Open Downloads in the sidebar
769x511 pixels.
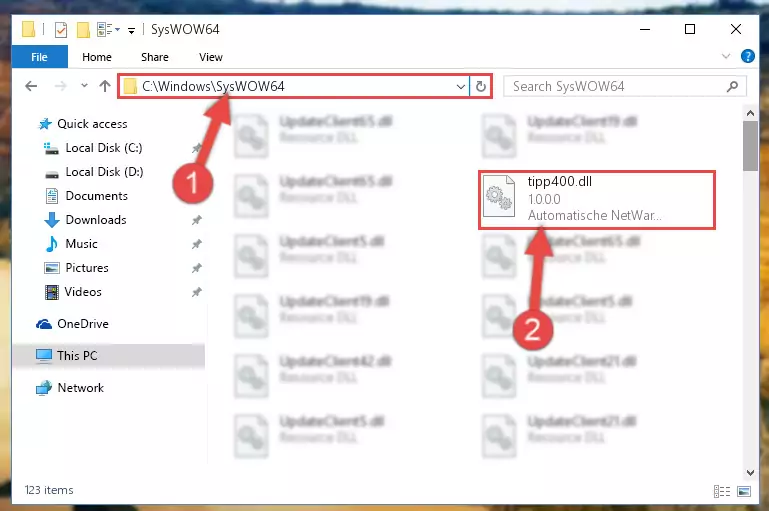96,220
